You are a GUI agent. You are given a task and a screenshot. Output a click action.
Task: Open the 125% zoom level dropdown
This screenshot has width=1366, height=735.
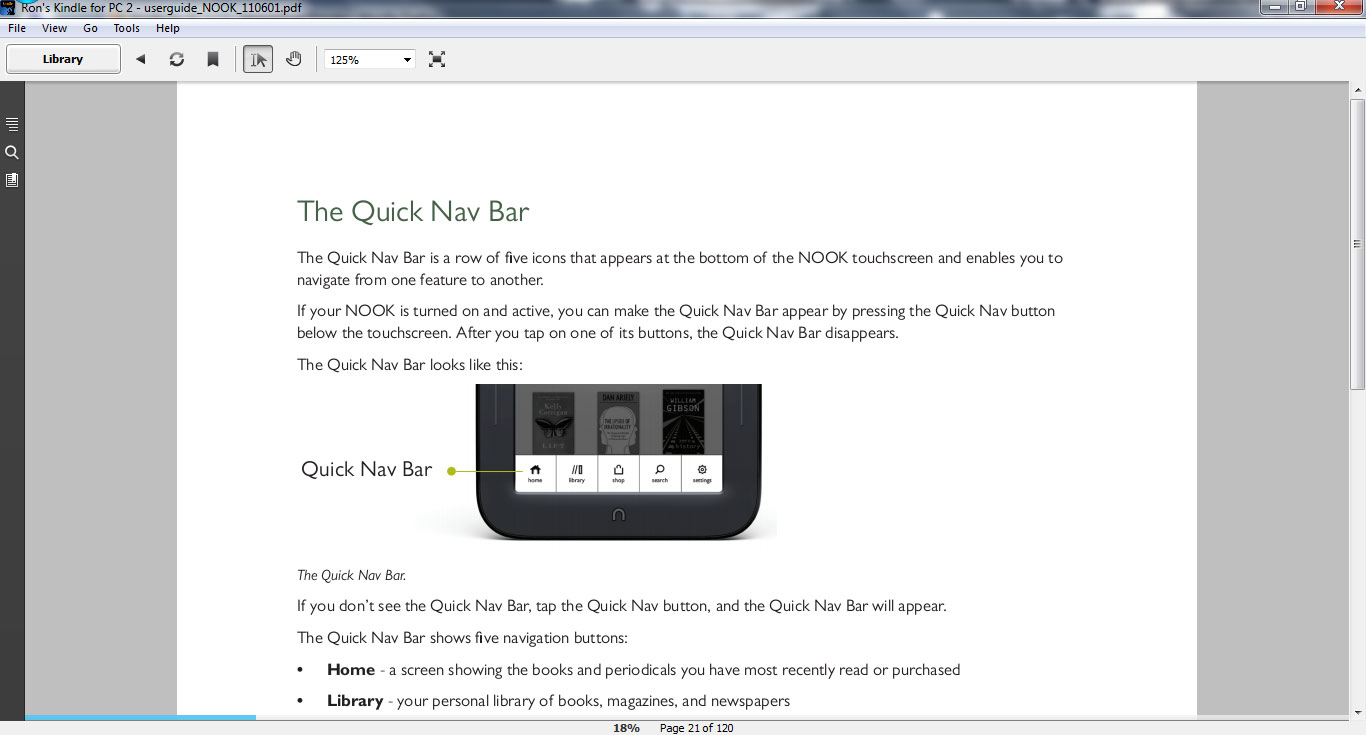tap(369, 59)
